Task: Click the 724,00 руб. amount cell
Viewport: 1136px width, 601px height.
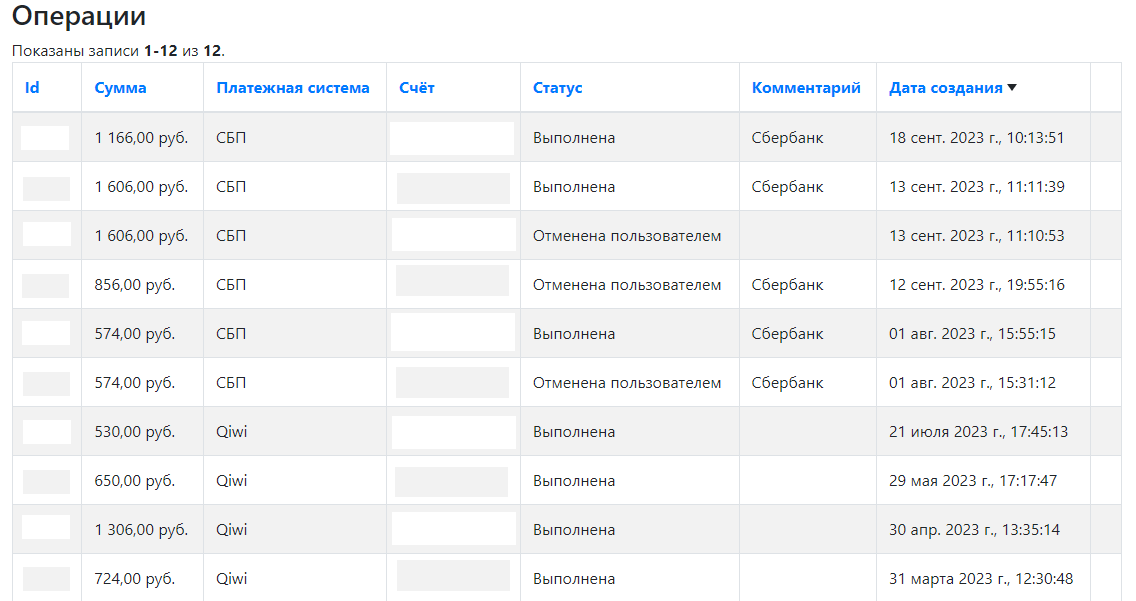Action: 135,579
